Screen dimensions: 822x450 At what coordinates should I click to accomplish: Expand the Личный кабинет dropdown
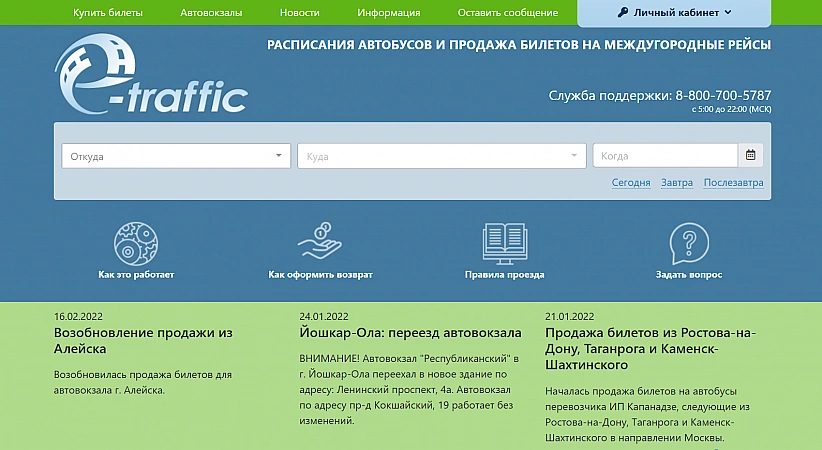[x=727, y=13]
